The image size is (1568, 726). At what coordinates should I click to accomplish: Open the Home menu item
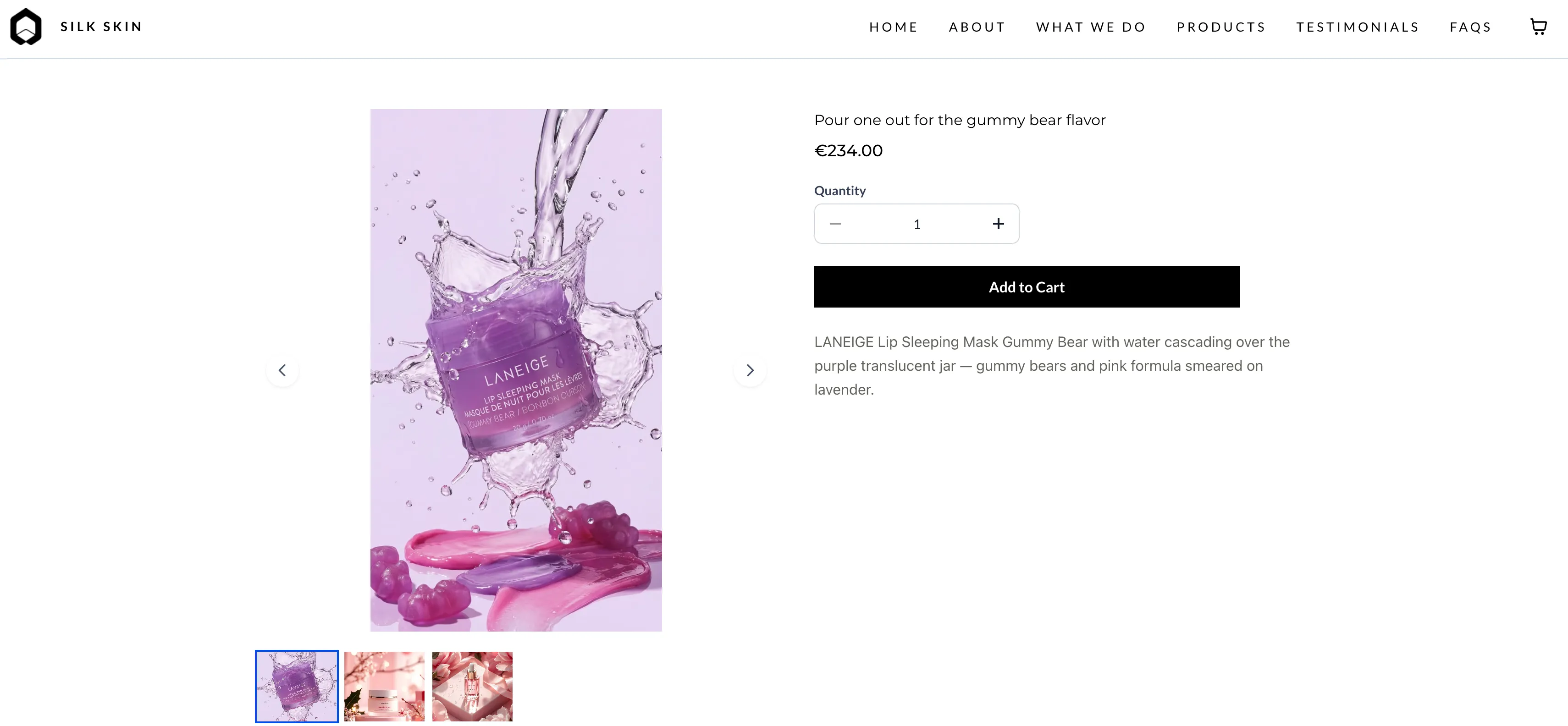pyautogui.click(x=893, y=27)
